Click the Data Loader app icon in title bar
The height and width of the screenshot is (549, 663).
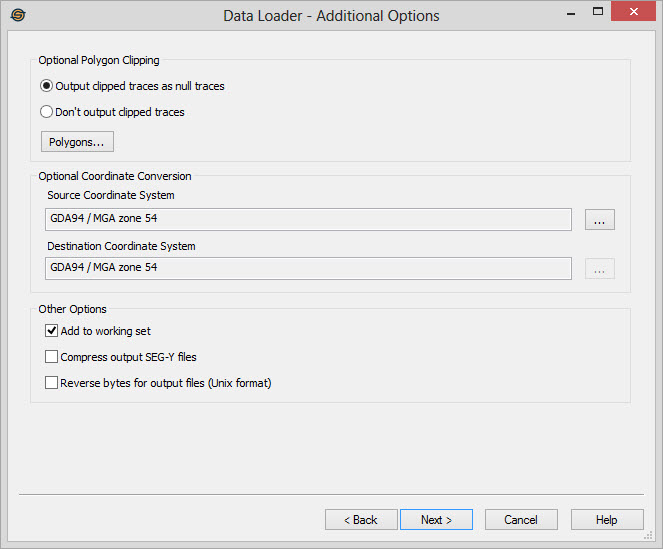point(17,15)
